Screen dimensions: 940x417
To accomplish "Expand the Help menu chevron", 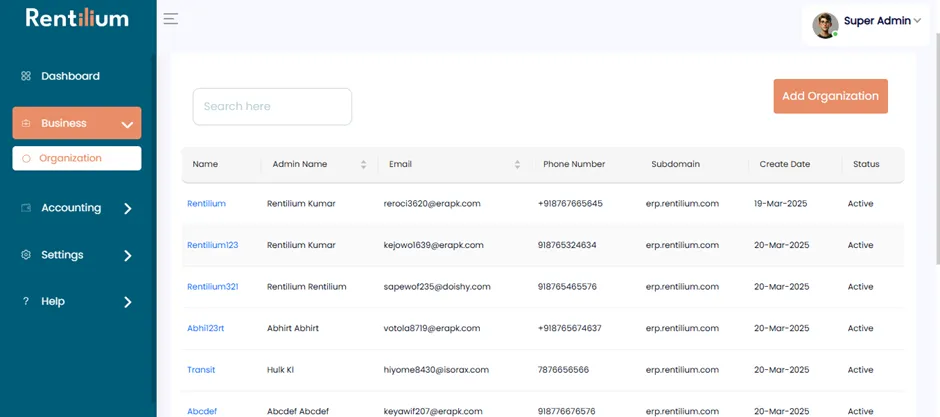I will [x=128, y=302].
